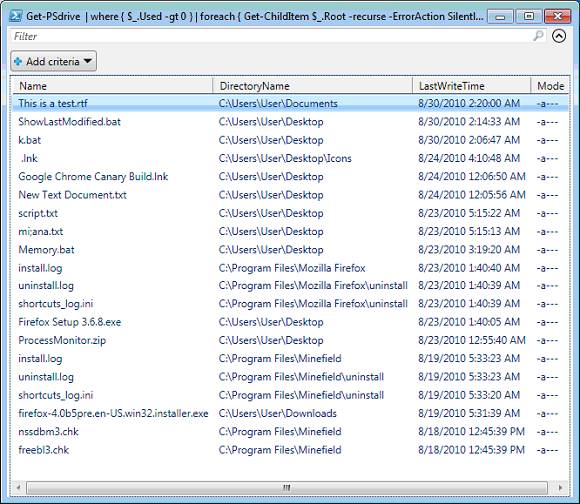Click the scroll right arrow
This screenshot has height=504, width=580.
[560, 487]
